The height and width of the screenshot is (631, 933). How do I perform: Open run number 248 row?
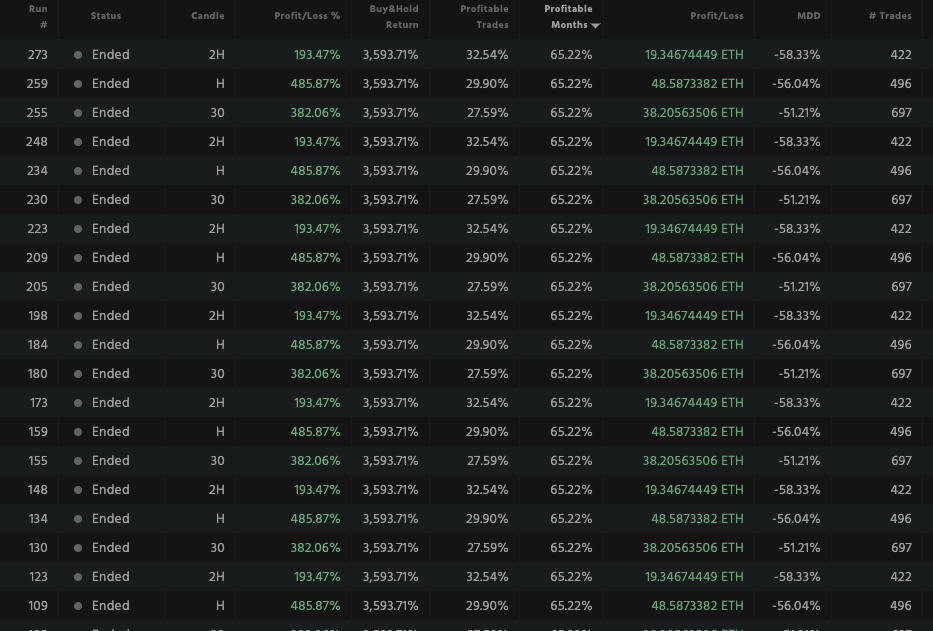[37, 142]
